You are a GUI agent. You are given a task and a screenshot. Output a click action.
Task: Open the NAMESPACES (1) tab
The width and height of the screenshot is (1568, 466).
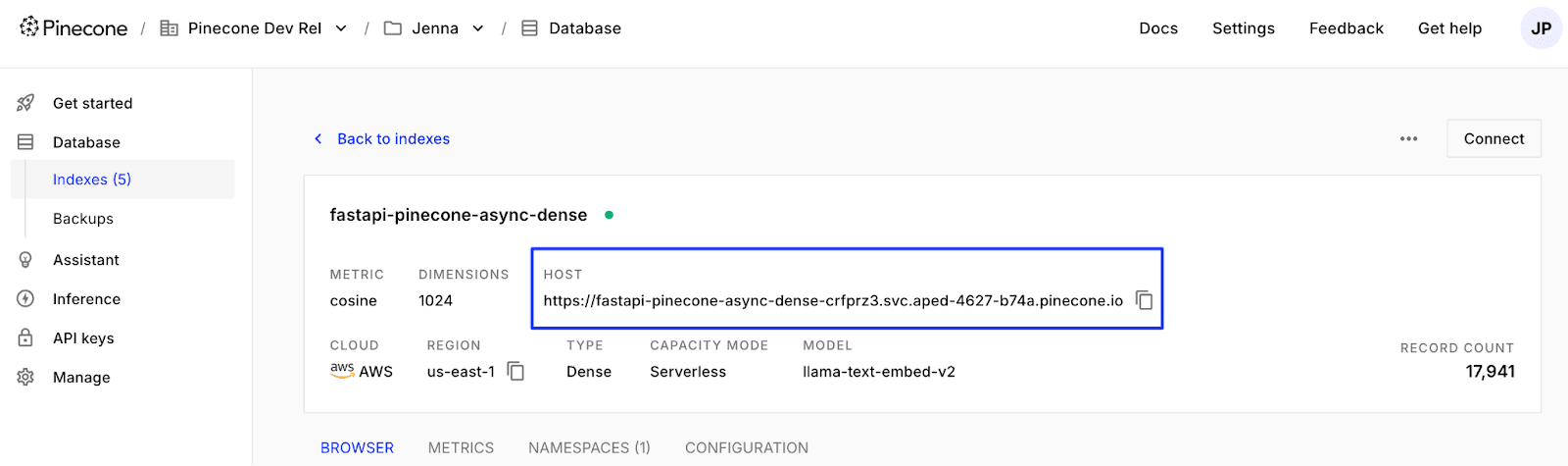[x=589, y=447]
